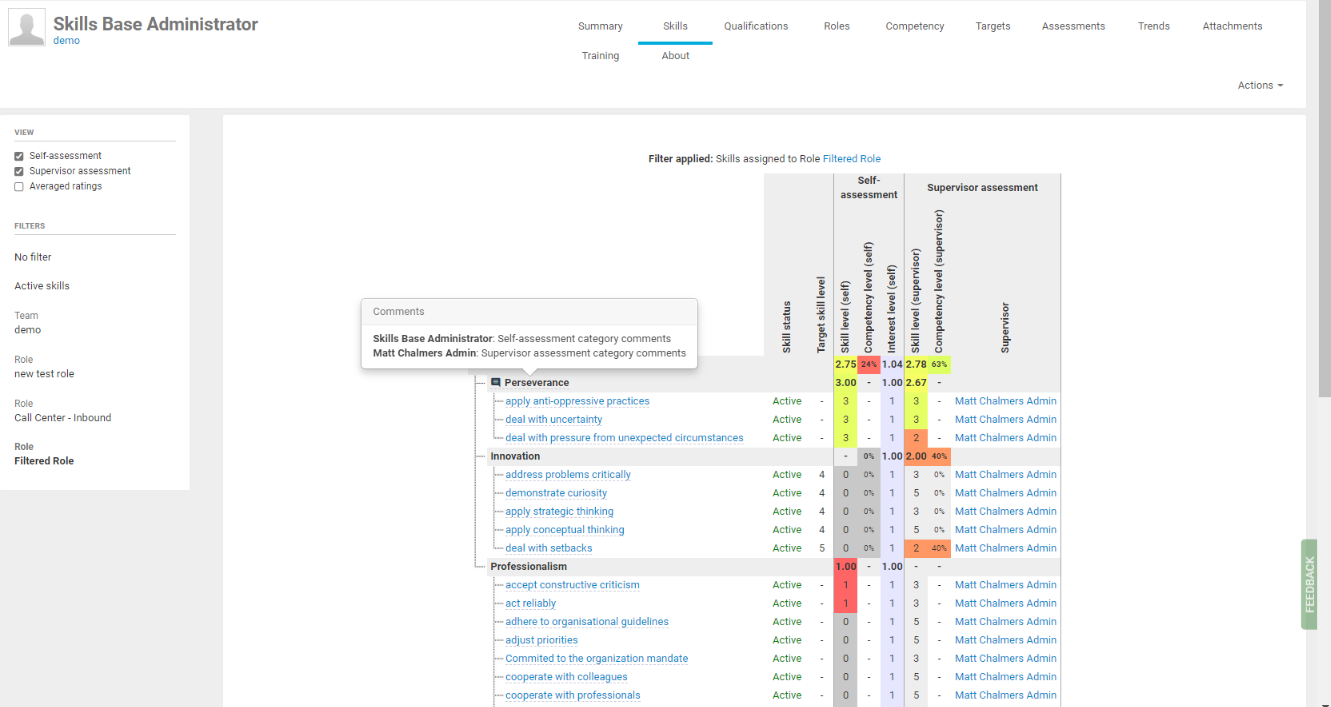1331x707 pixels.
Task: Click the user profile avatar icon
Action: pyautogui.click(x=27, y=28)
